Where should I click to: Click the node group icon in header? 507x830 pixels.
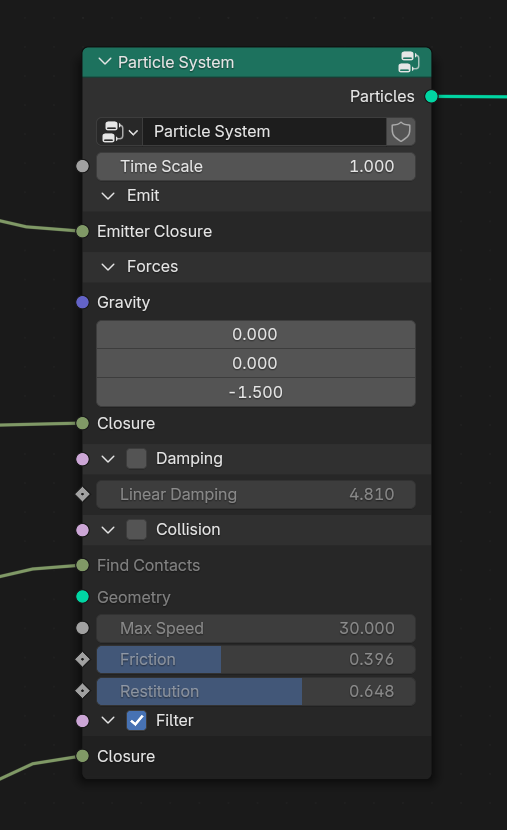point(409,62)
